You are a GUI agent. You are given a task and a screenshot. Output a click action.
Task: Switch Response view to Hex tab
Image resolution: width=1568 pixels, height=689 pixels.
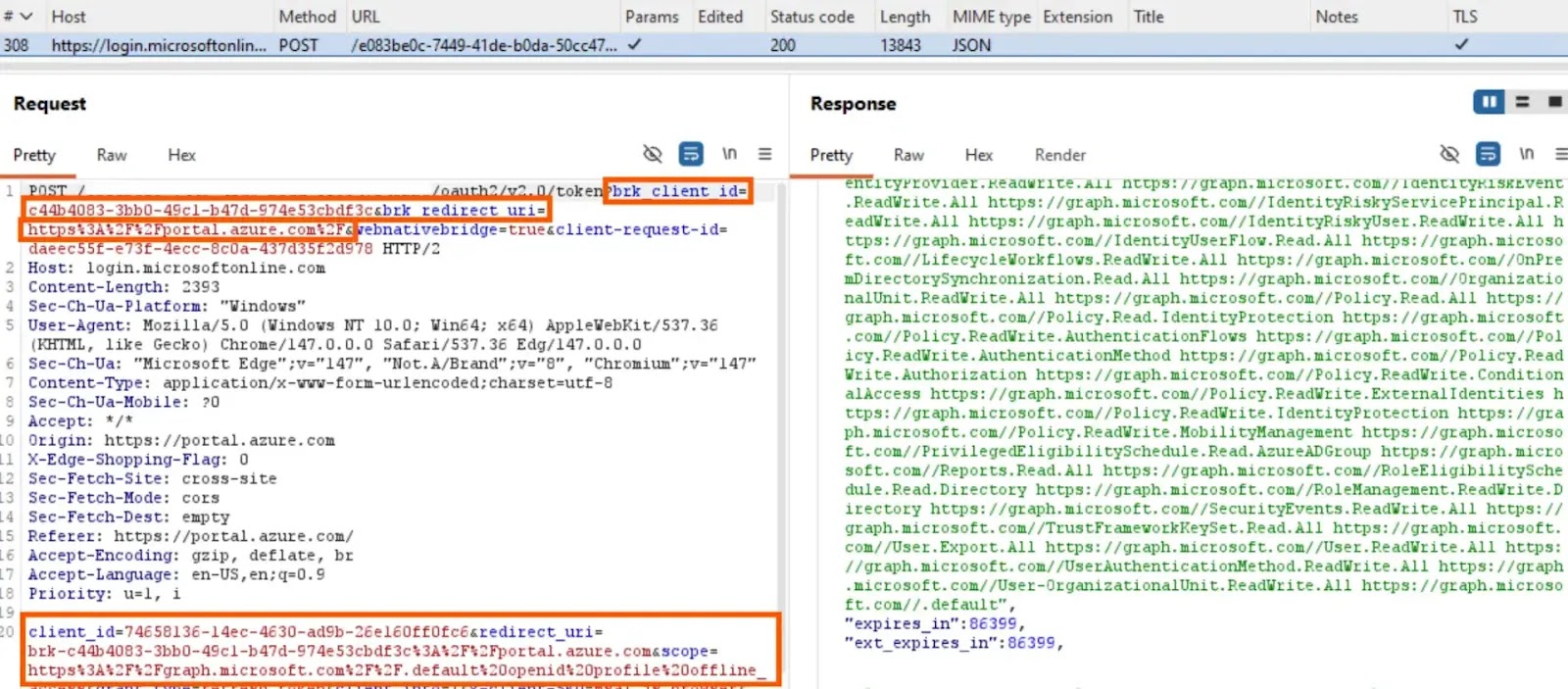pyautogui.click(x=978, y=155)
